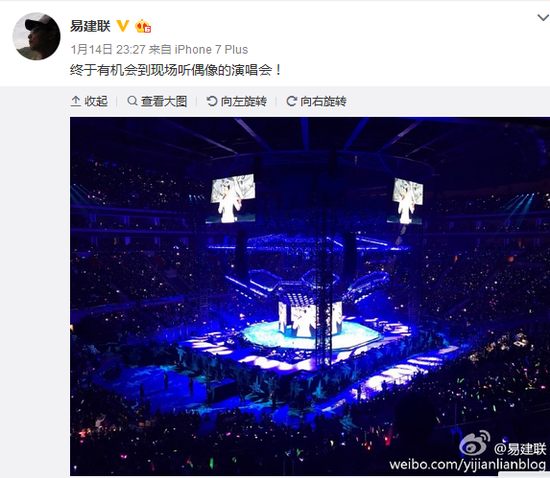
Task: Select 查看大图 to view large image
Action: point(157,101)
